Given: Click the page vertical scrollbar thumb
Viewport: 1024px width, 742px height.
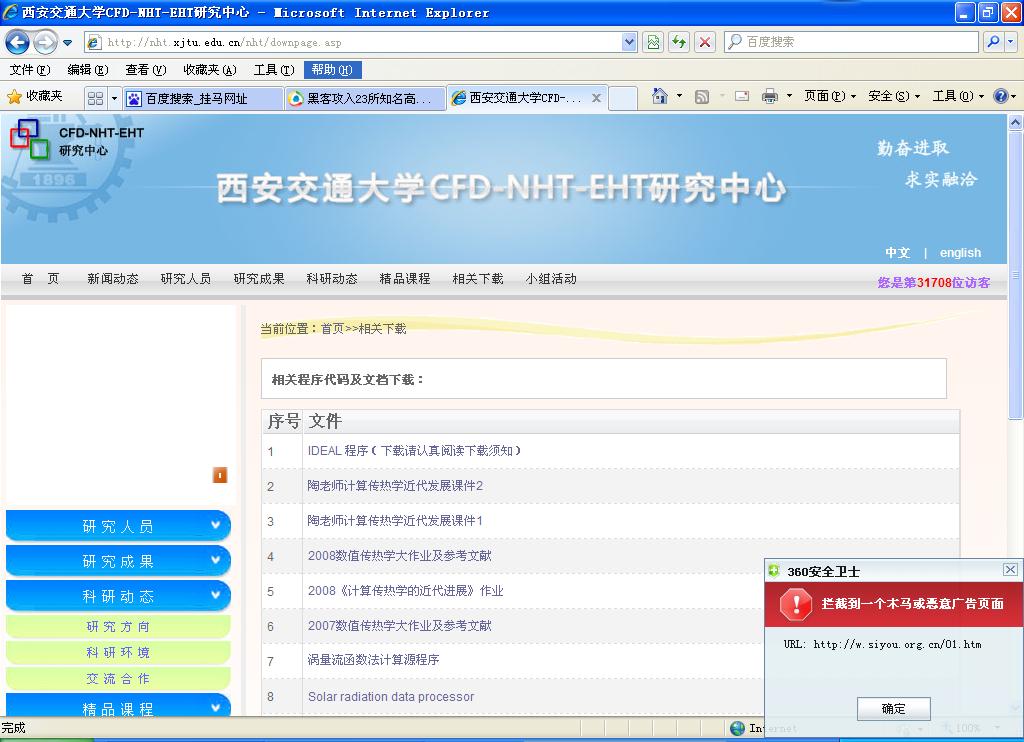Looking at the screenshot, I should [1015, 275].
